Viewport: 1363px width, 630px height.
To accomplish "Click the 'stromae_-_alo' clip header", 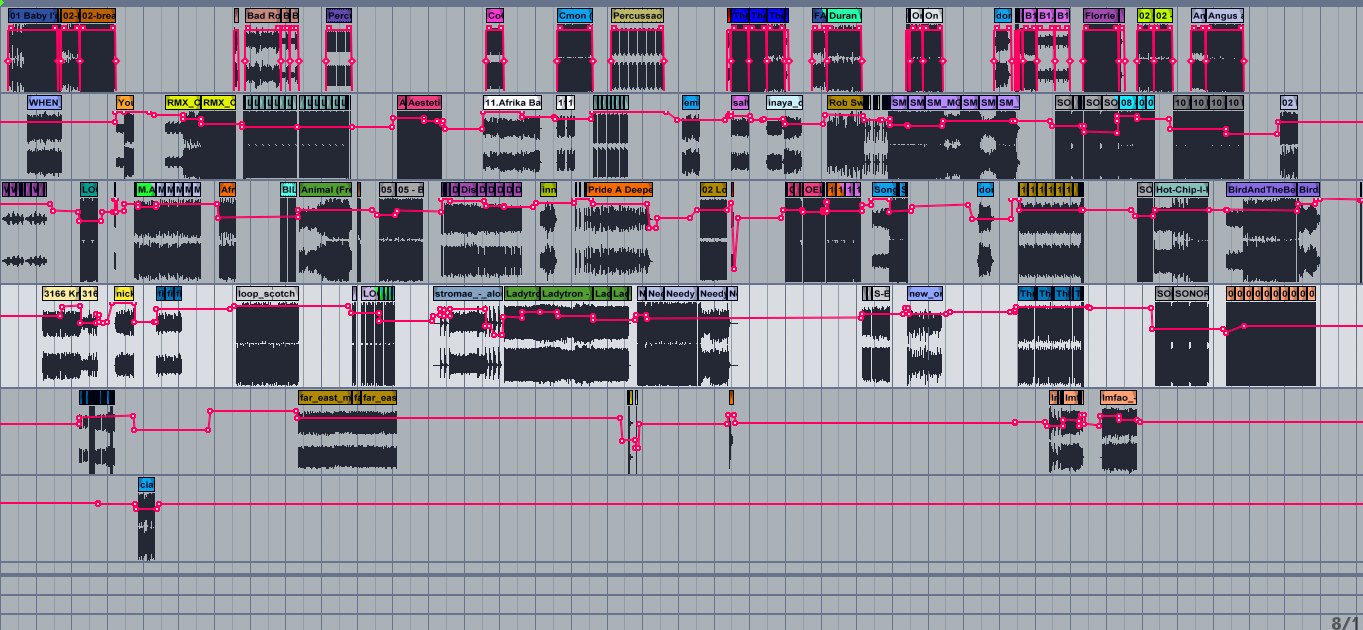I will point(468,294).
